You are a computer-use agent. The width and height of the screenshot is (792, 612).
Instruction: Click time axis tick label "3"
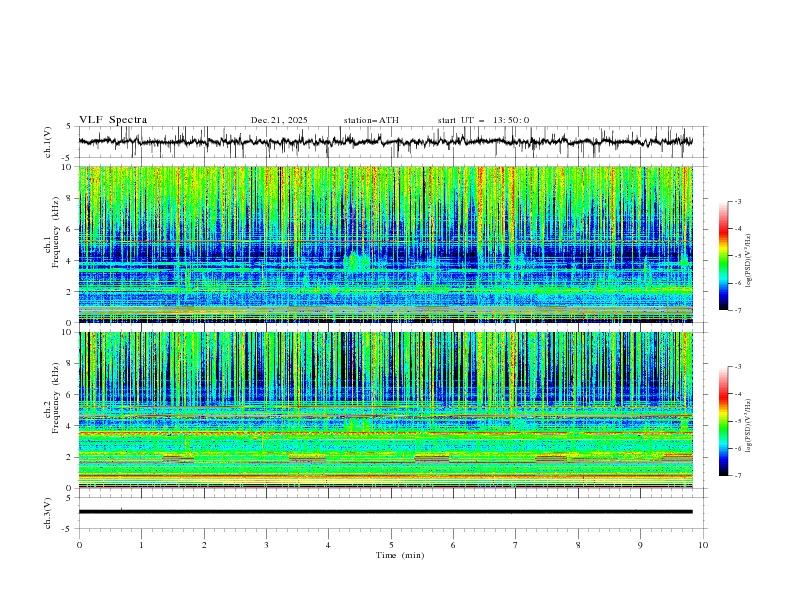click(266, 545)
